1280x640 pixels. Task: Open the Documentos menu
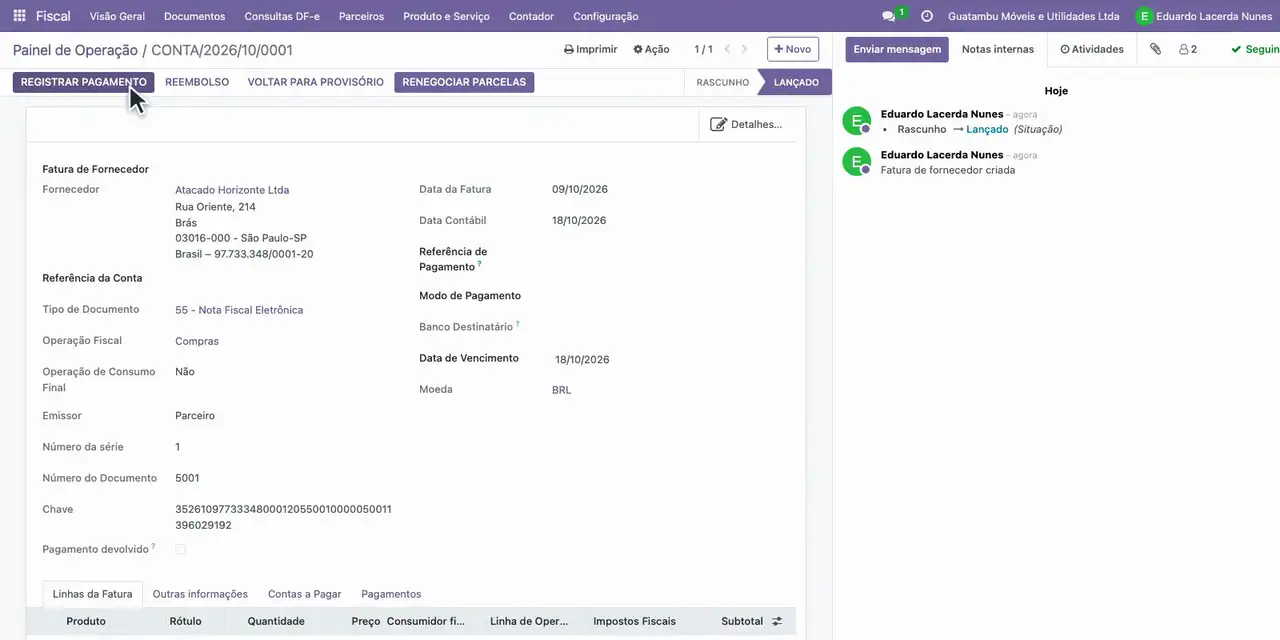[195, 16]
